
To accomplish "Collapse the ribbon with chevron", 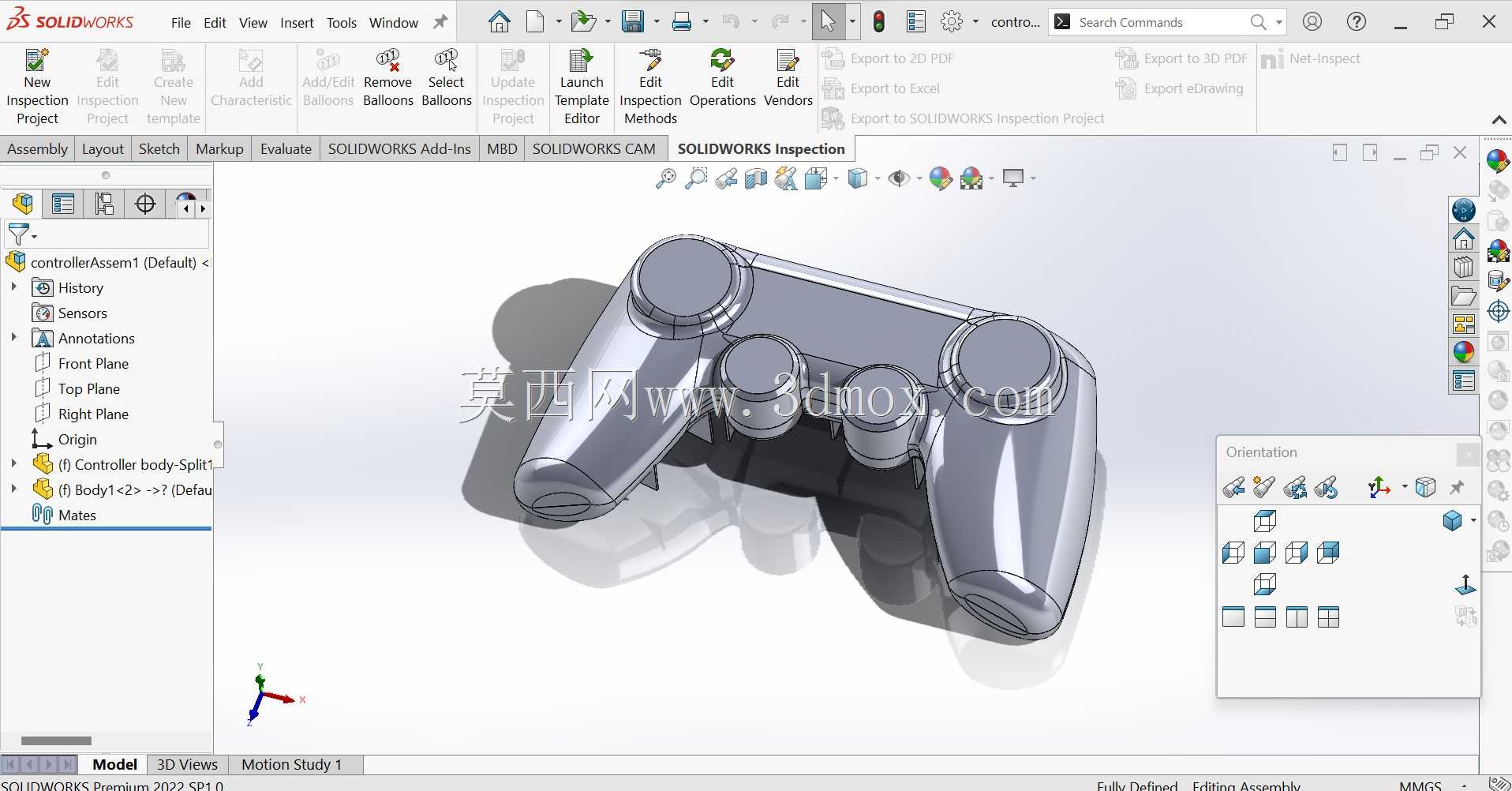I will pyautogui.click(x=1499, y=120).
